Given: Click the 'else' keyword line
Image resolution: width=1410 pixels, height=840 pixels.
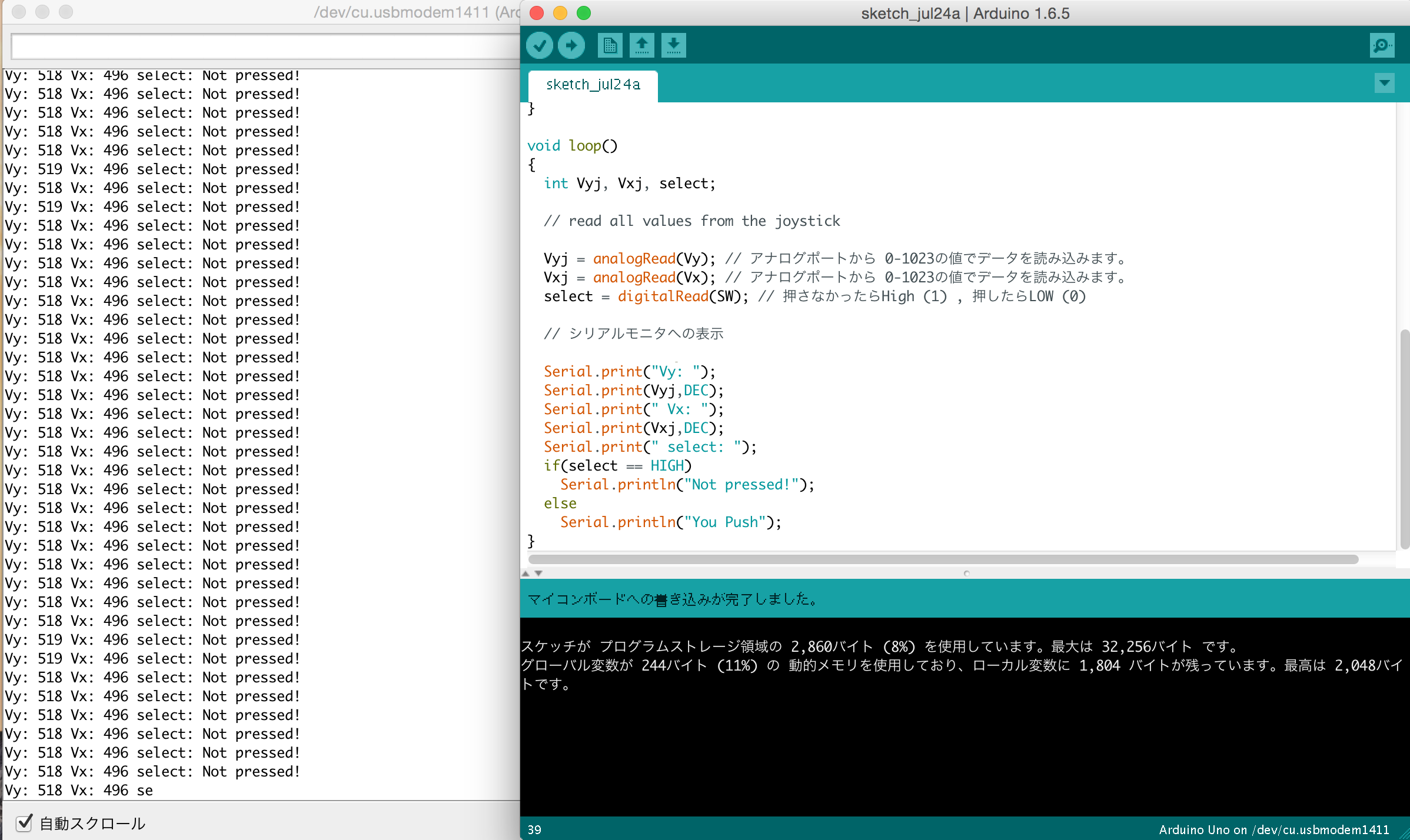Looking at the screenshot, I should pyautogui.click(x=560, y=503).
